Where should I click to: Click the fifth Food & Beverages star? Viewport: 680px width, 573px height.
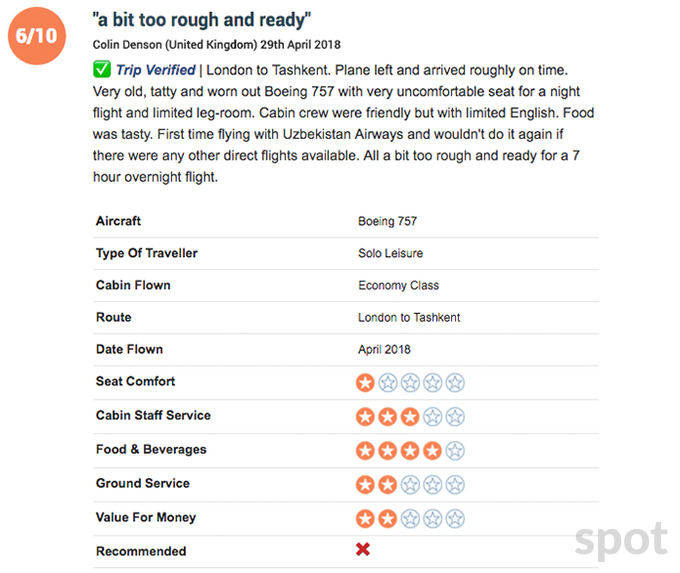pyautogui.click(x=455, y=450)
